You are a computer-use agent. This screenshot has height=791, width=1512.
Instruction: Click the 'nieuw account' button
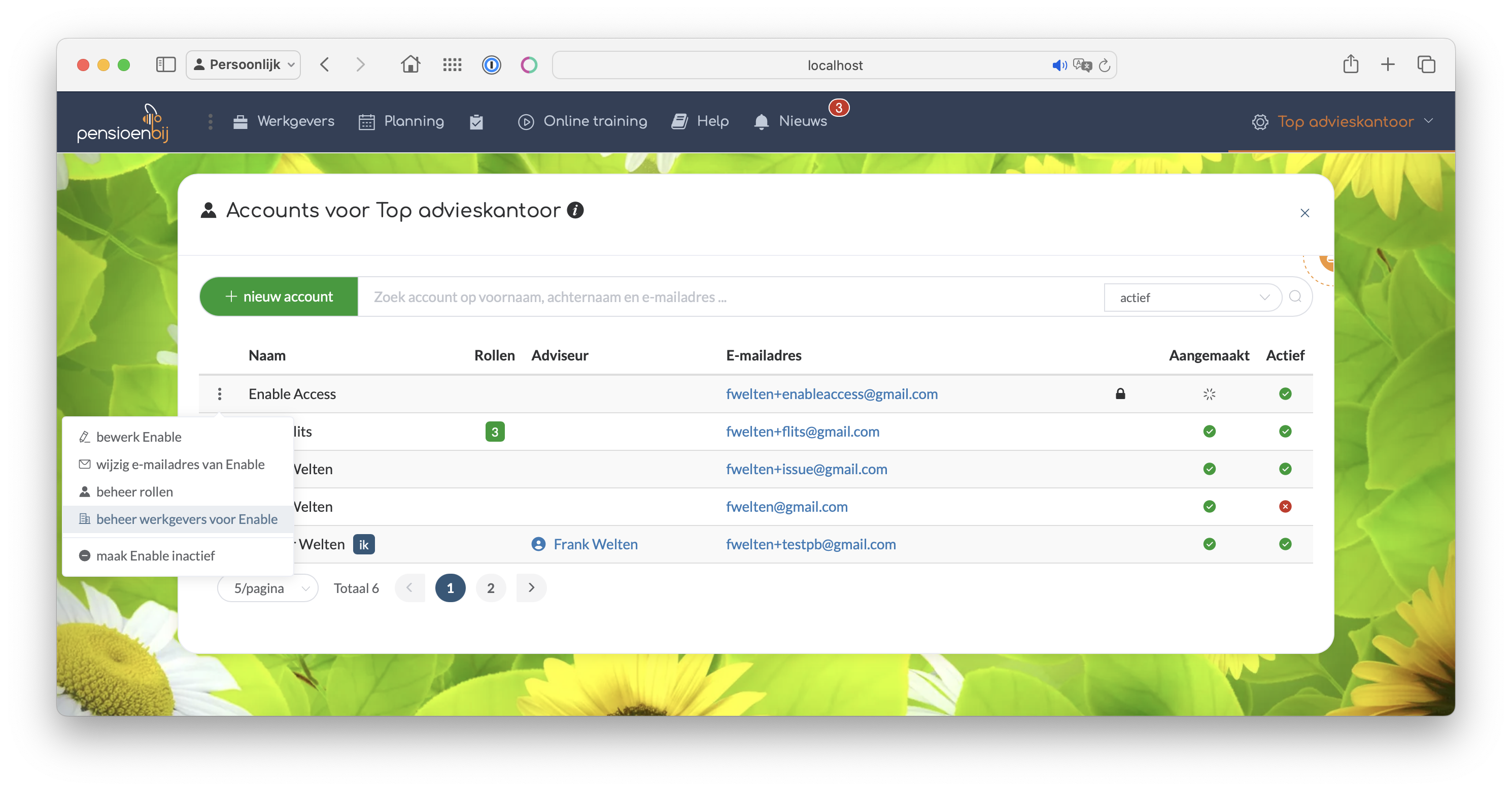[279, 296]
